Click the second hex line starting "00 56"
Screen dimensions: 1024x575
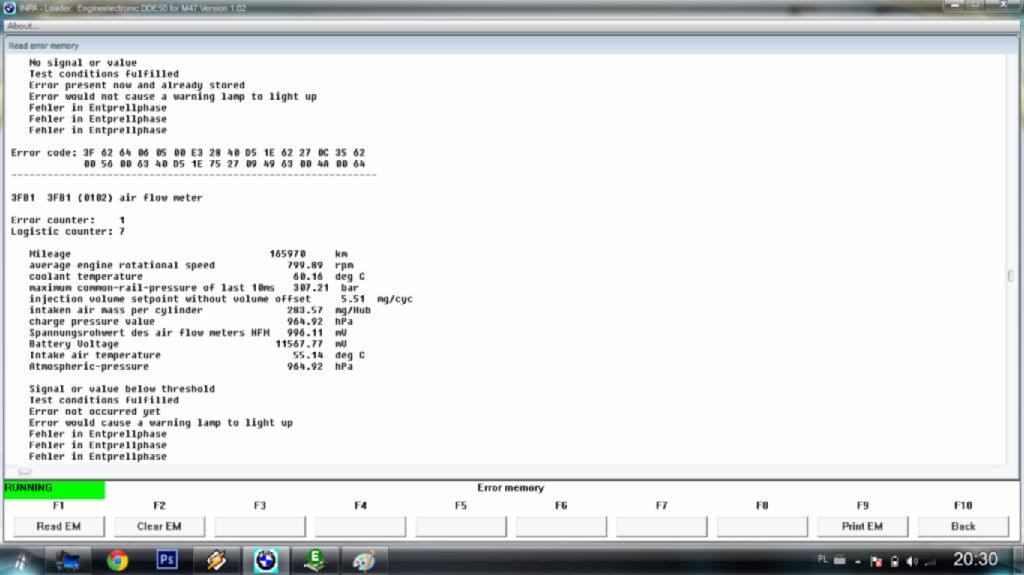click(x=224, y=164)
